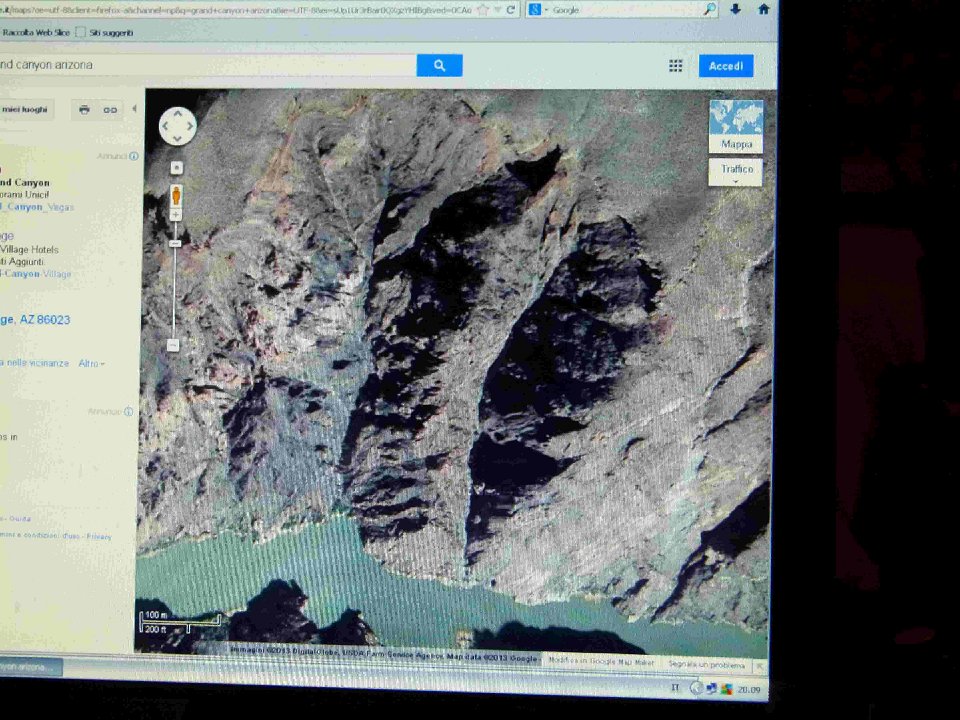Click the Accedi sign-in button
Image resolution: width=960 pixels, height=720 pixels.
726,66
